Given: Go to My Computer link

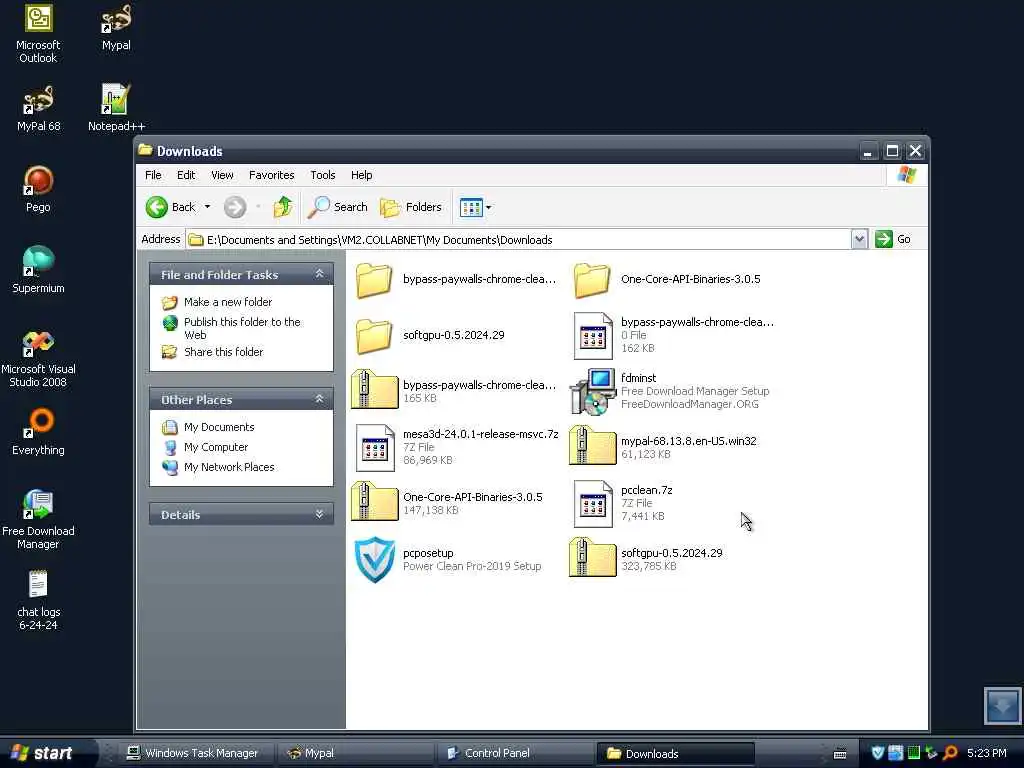Looking at the screenshot, I should 216,447.
